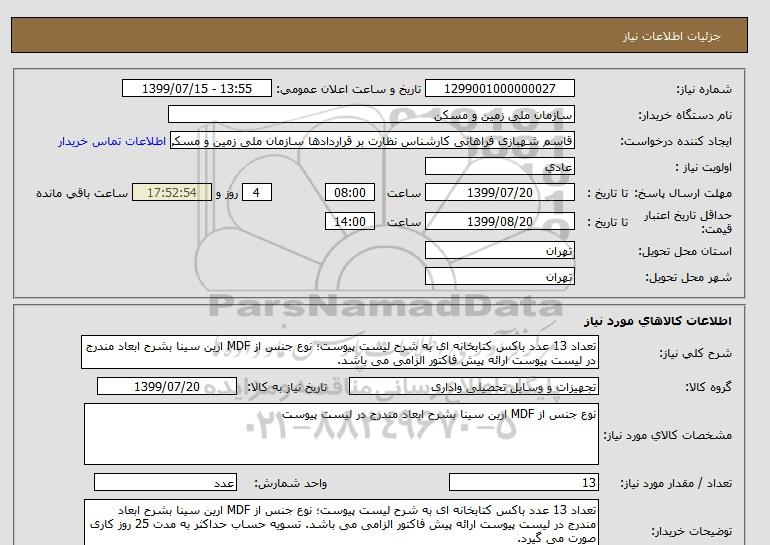The height and width of the screenshot is (545, 770).
Task: Click label شماره نیاز
Action: [x=704, y=89]
